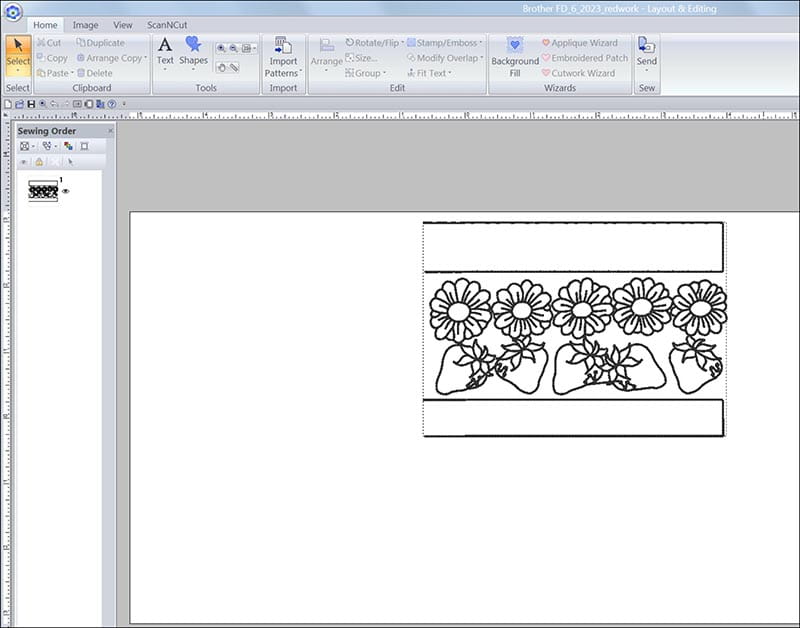Save via quick access floppy icon

pos(31,104)
